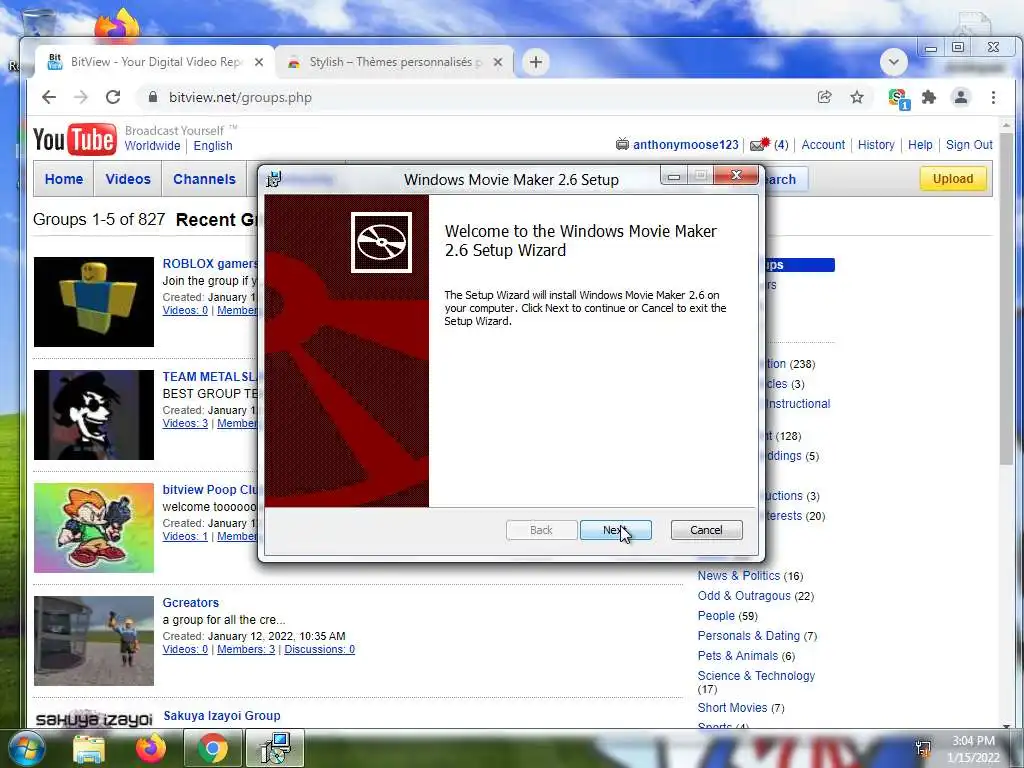Screen dimensions: 1024x768
Task: Open the Help link
Action: click(920, 145)
